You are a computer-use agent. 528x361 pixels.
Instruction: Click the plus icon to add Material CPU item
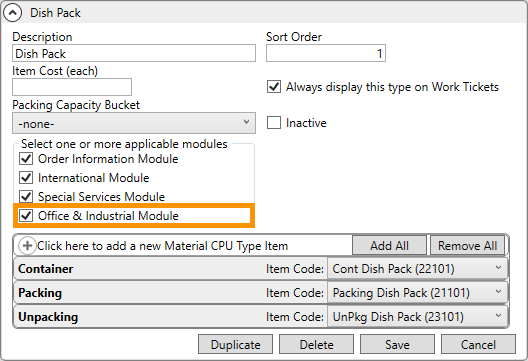tap(27, 245)
